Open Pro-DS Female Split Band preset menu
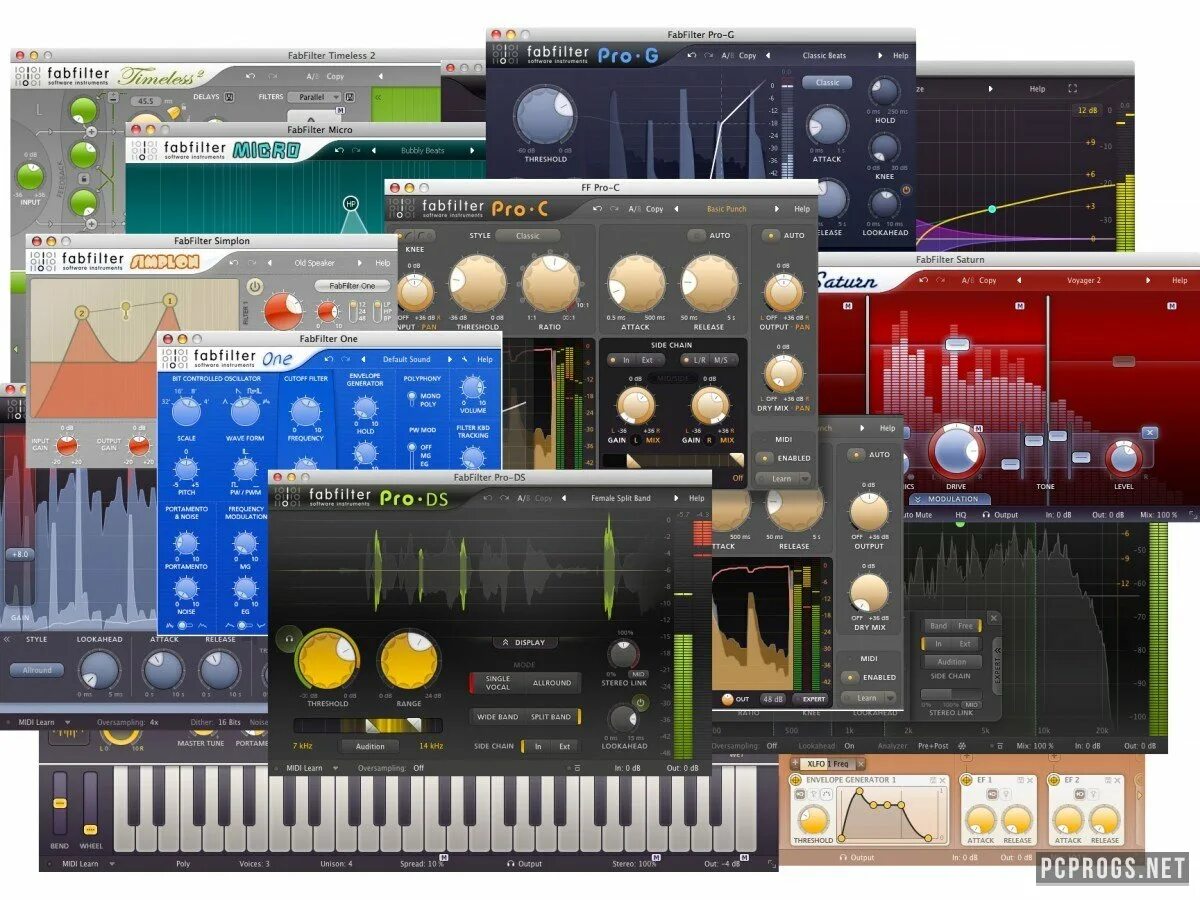Viewport: 1200px width, 900px height. [620, 497]
